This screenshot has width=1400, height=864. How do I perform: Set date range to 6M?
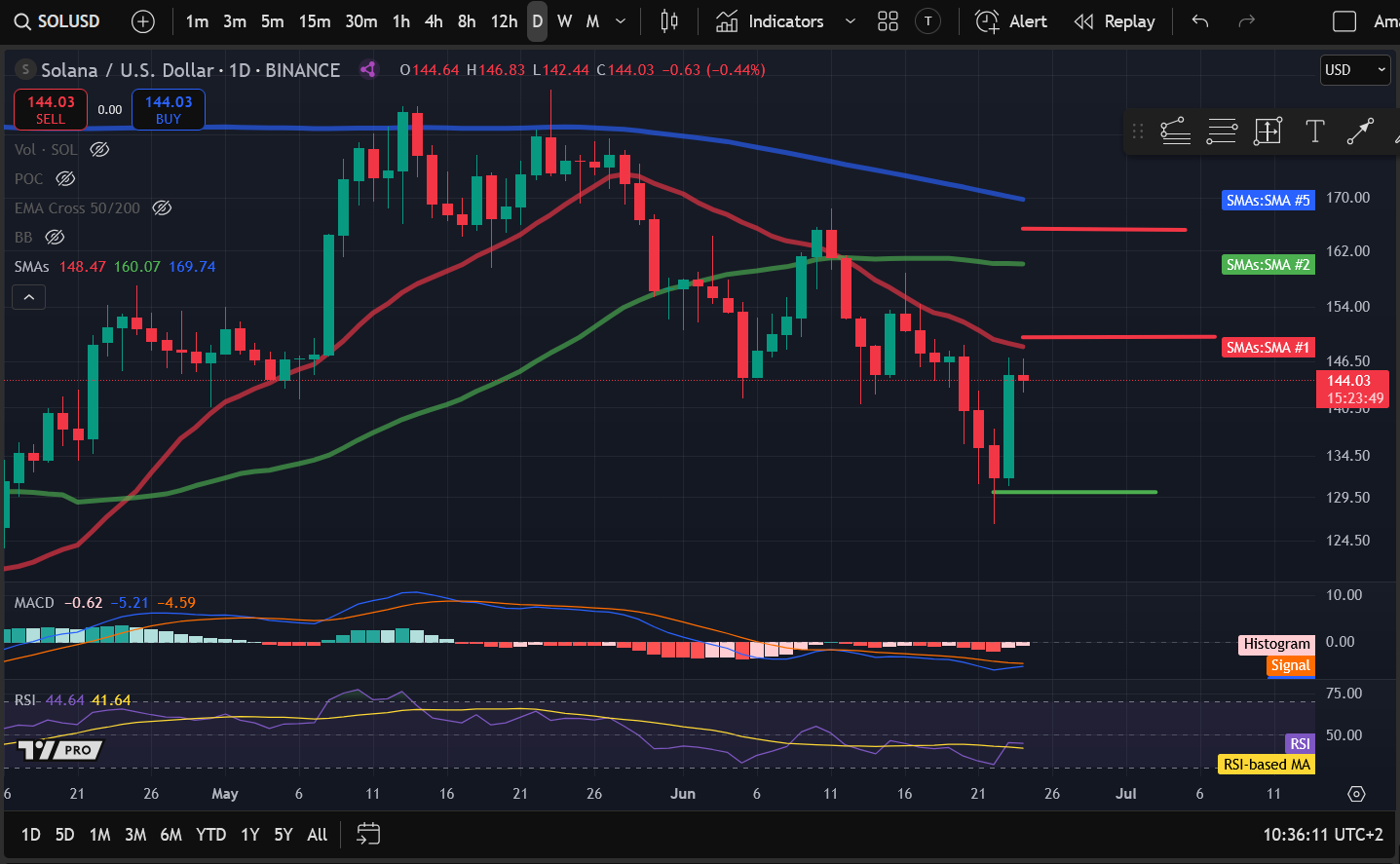[171, 835]
